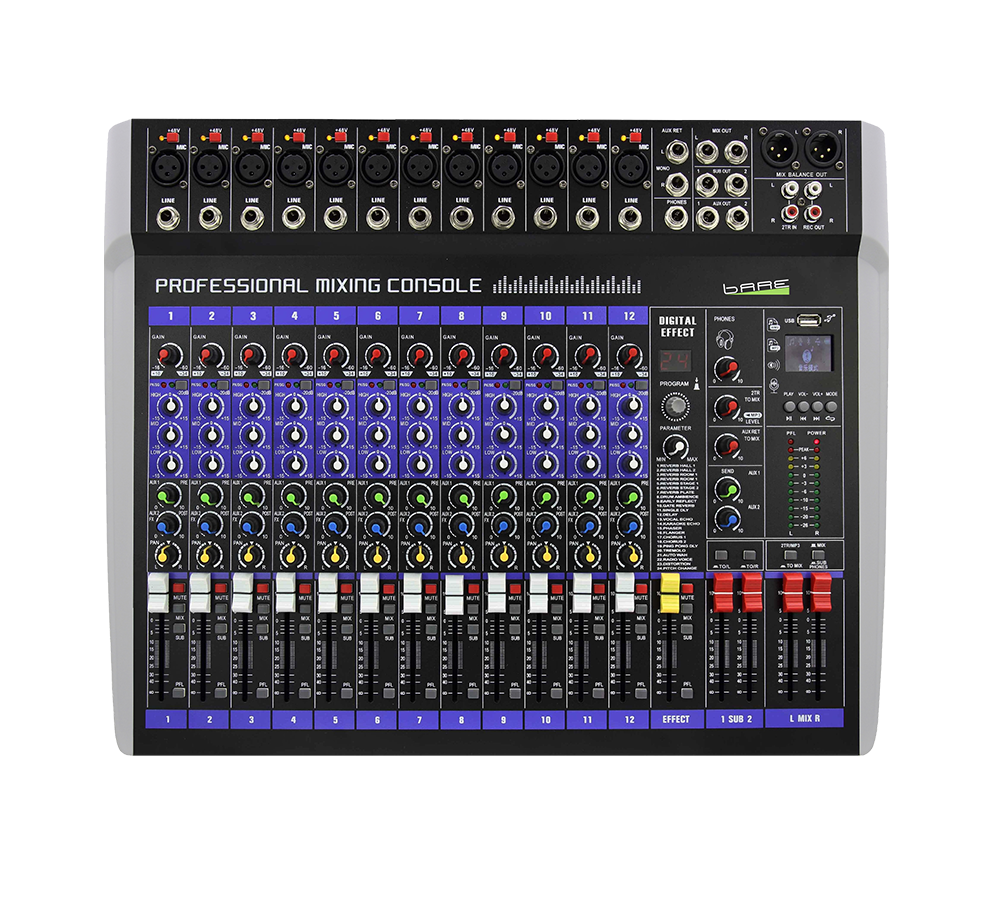Image resolution: width=987 pixels, height=898 pixels.
Task: Click channel 11 blue AUX2/FX knob
Action: click(587, 525)
